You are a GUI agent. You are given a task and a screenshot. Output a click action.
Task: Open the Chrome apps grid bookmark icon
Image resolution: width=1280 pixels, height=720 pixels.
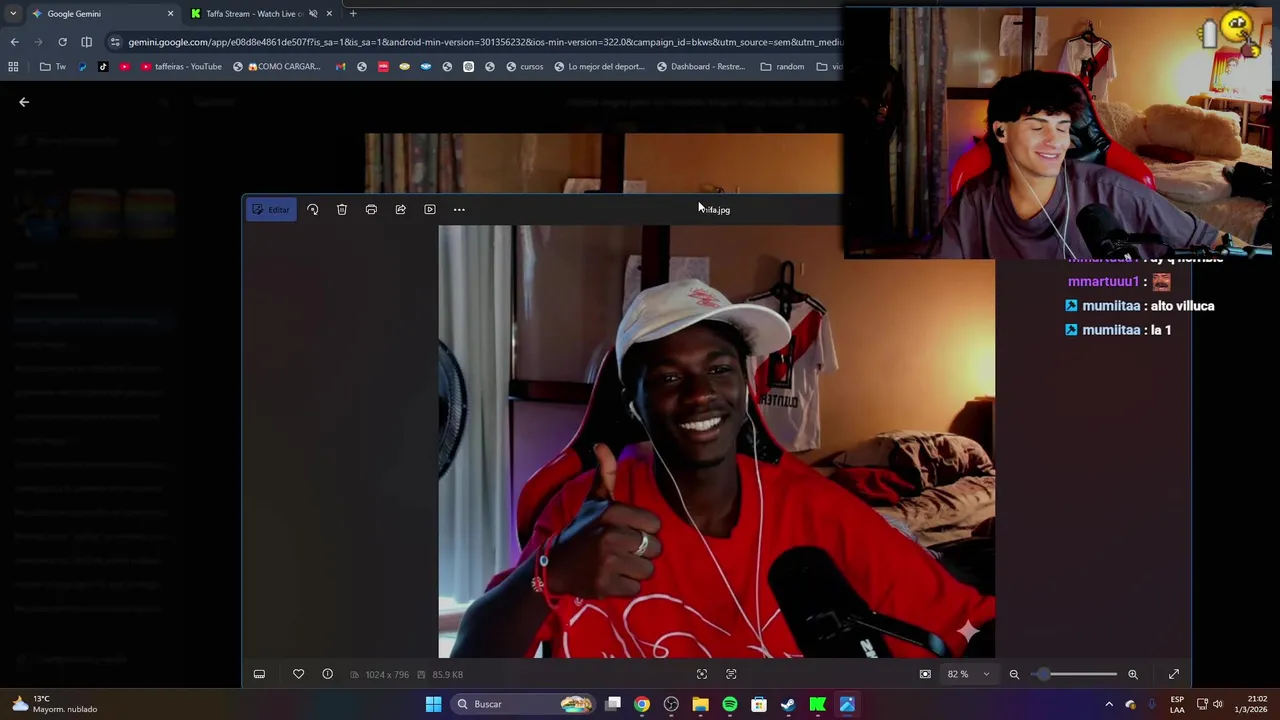[13, 67]
